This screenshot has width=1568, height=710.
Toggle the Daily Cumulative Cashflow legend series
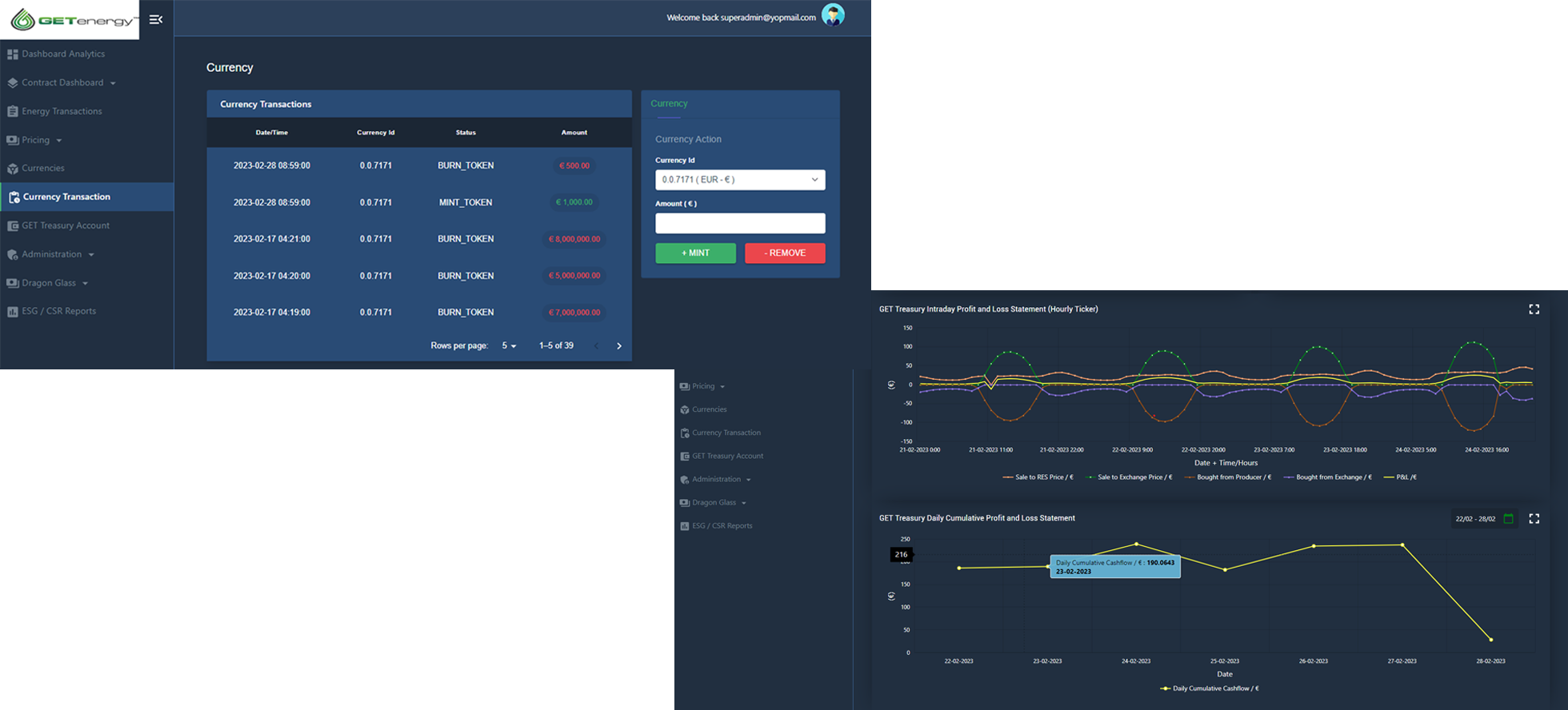click(x=1210, y=688)
